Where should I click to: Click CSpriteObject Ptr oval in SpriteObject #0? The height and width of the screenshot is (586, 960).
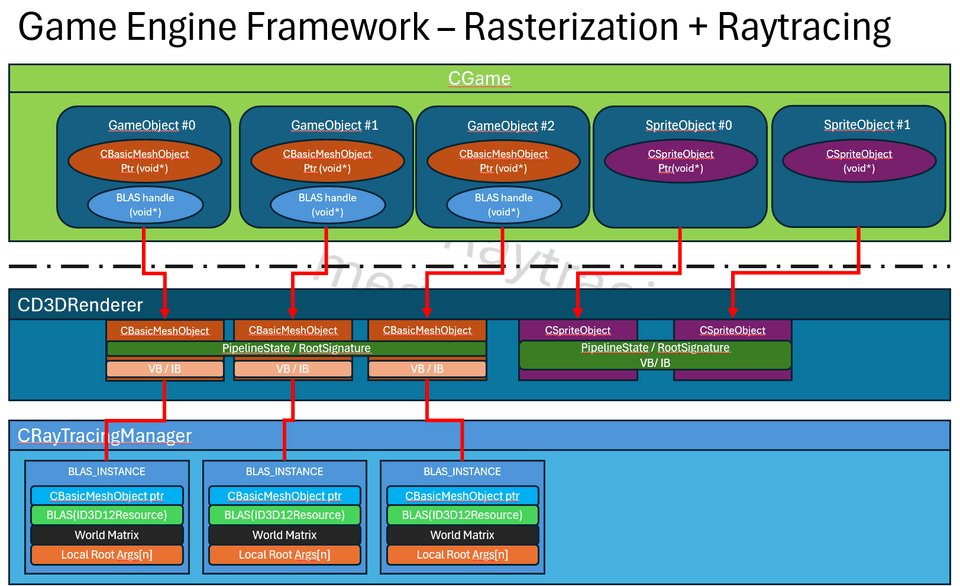pos(681,161)
